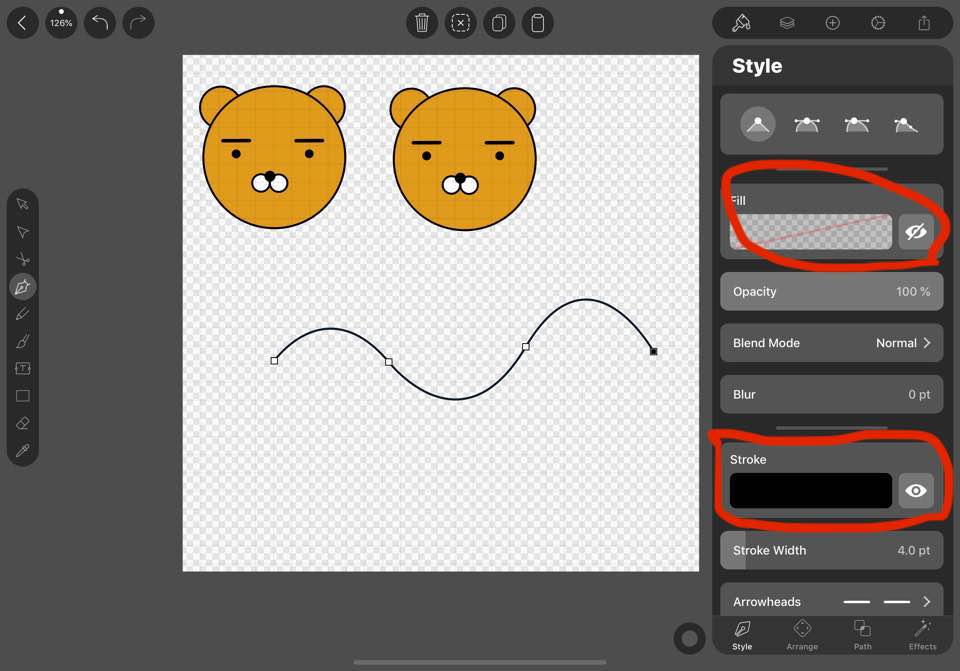Screen dimensions: 960x671
Task: Redo the last action
Action: [138, 23]
